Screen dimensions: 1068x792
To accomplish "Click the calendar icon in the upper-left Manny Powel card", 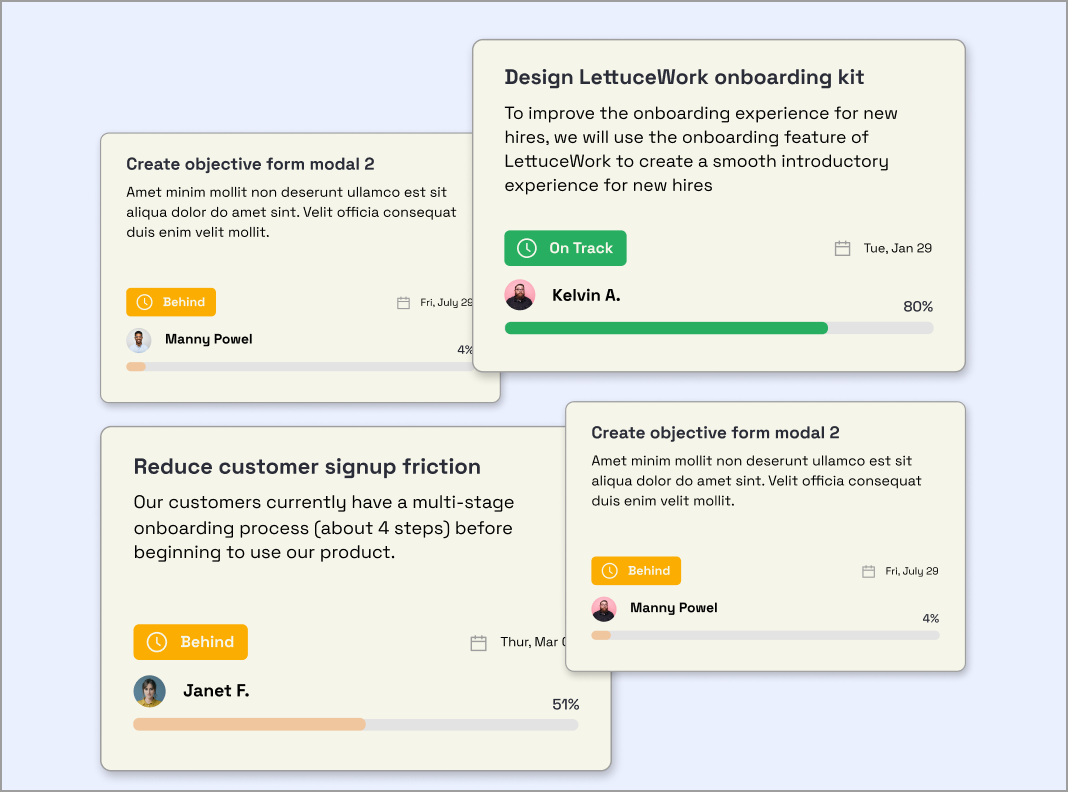I will point(403,302).
